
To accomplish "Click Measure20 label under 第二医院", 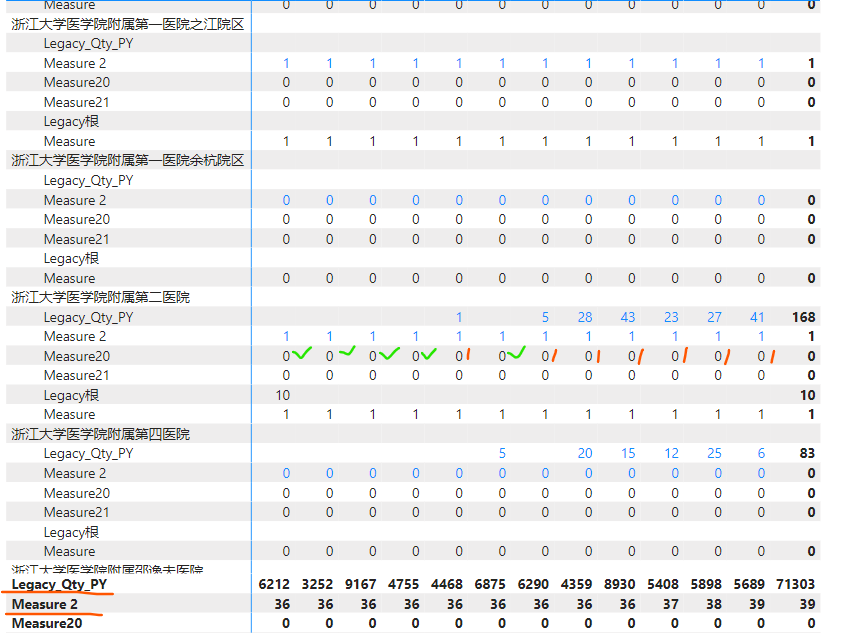I will coord(77,356).
